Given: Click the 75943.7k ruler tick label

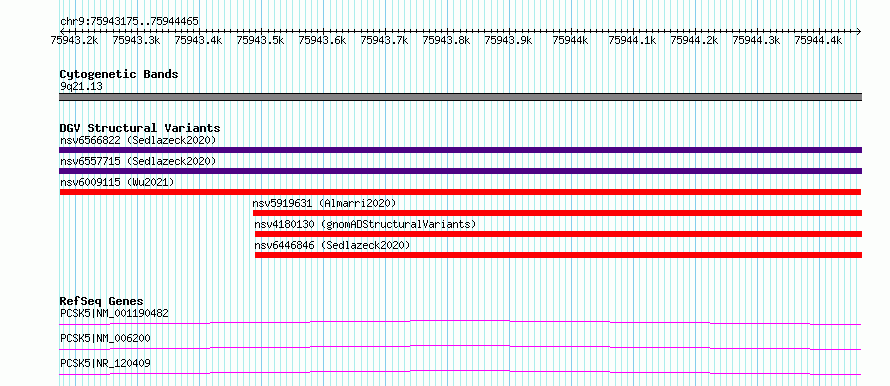Looking at the screenshot, I should click(x=384, y=40).
